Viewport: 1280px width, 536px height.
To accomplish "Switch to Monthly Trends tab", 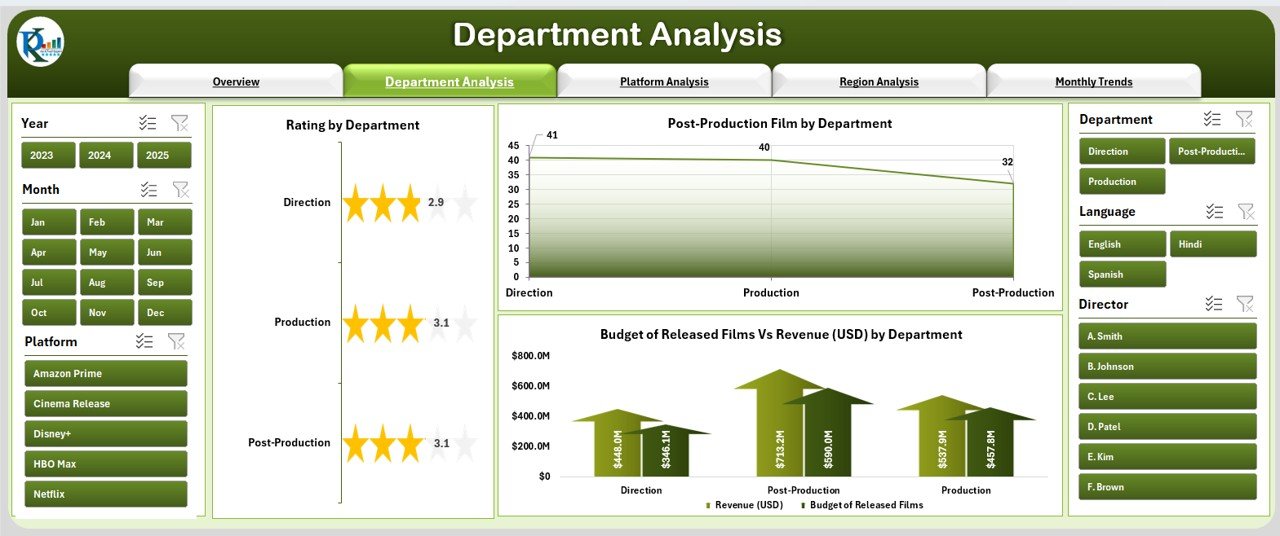I will 1093,82.
